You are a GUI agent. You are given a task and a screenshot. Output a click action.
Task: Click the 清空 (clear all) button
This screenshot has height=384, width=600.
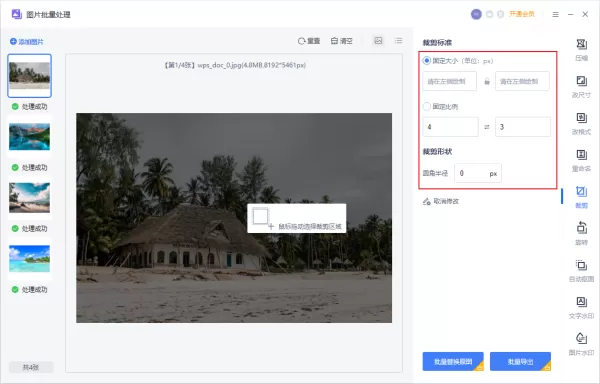pos(342,41)
